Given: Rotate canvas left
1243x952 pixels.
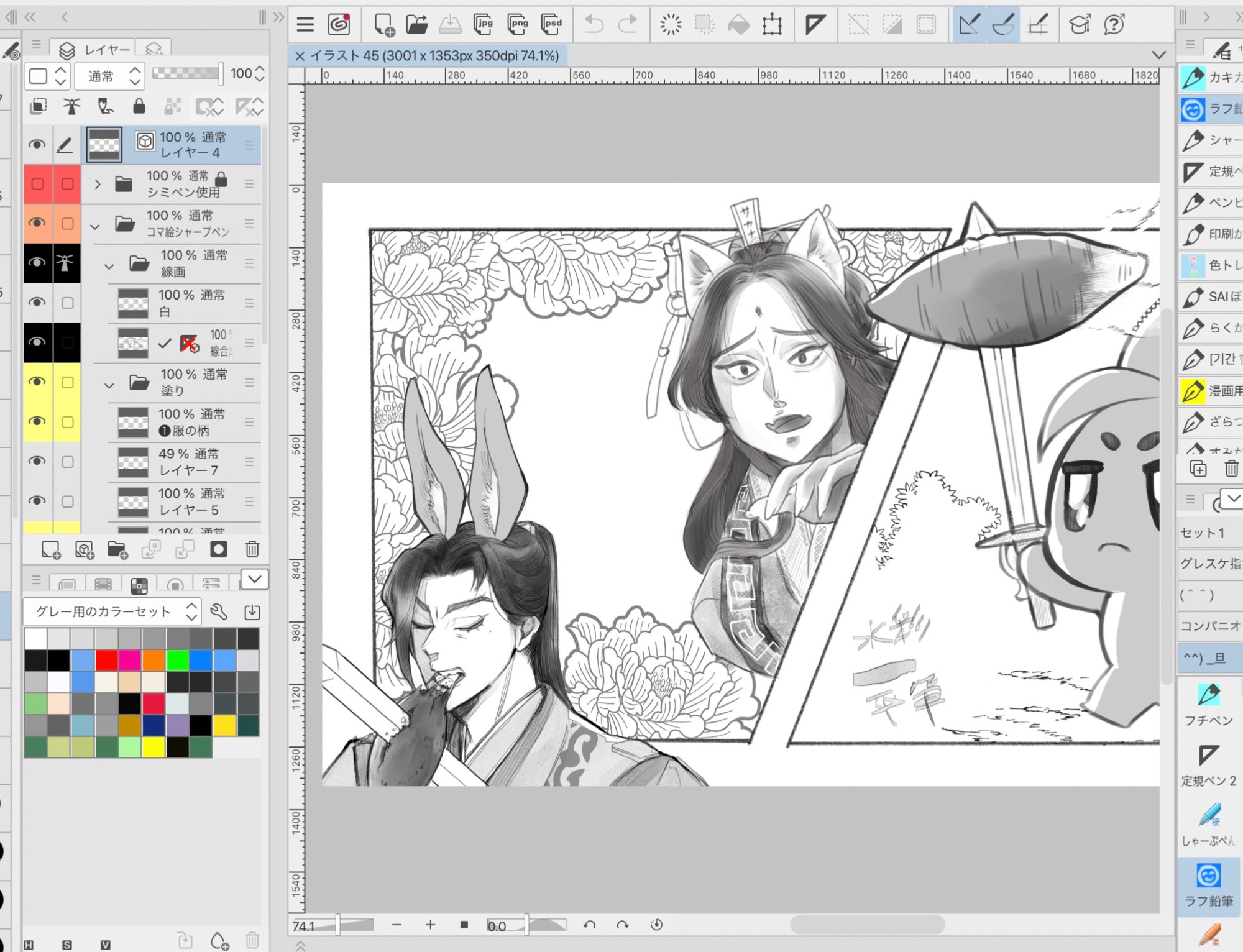Looking at the screenshot, I should [x=589, y=925].
